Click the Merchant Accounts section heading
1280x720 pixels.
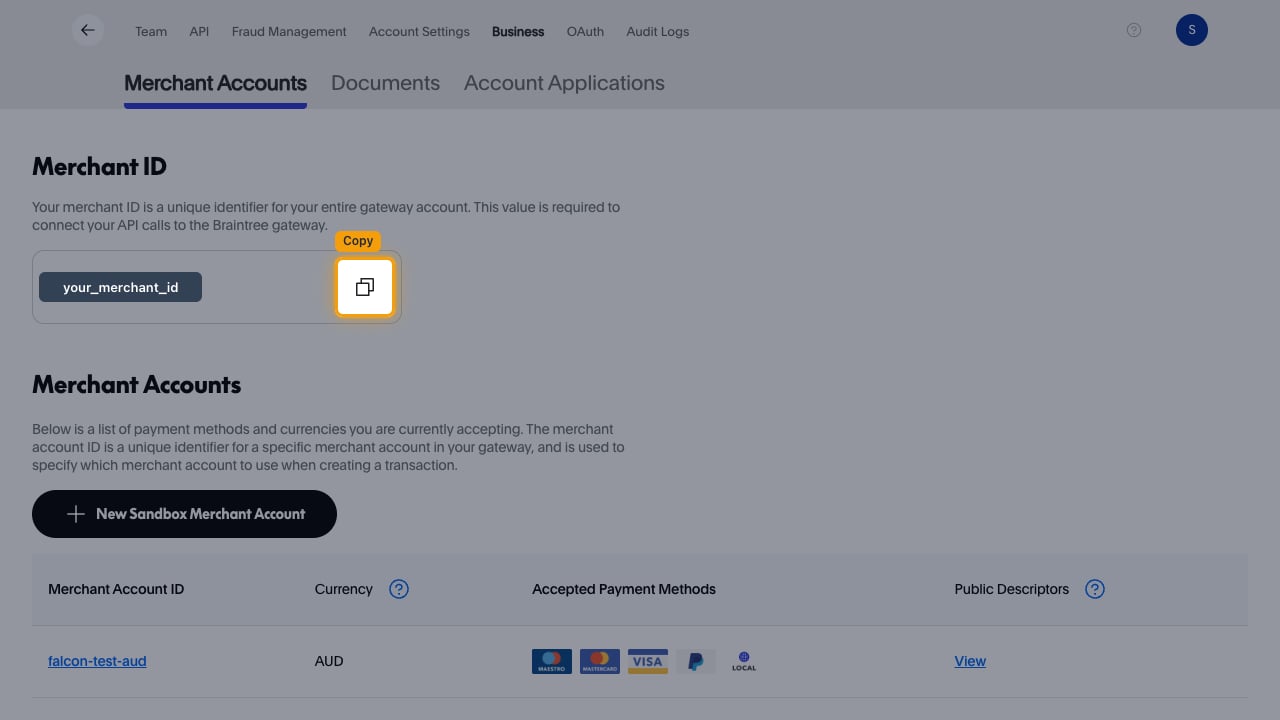136,384
